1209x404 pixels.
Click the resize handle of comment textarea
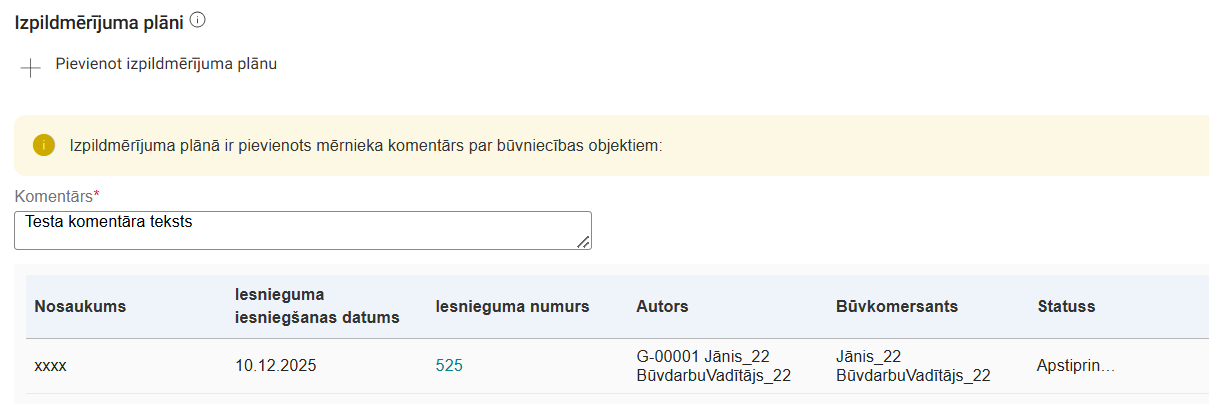click(583, 241)
